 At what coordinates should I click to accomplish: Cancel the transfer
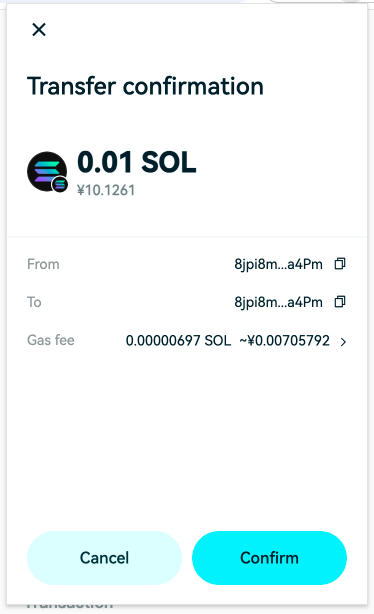pyautogui.click(x=104, y=558)
